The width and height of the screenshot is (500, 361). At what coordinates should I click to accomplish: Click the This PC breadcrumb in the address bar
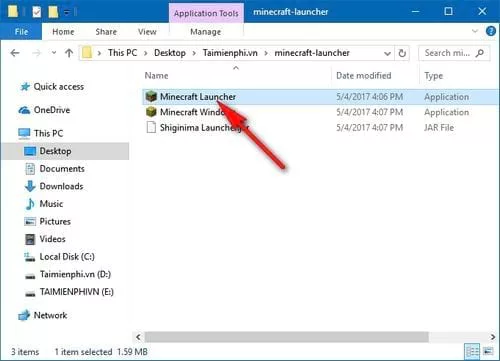(122, 53)
